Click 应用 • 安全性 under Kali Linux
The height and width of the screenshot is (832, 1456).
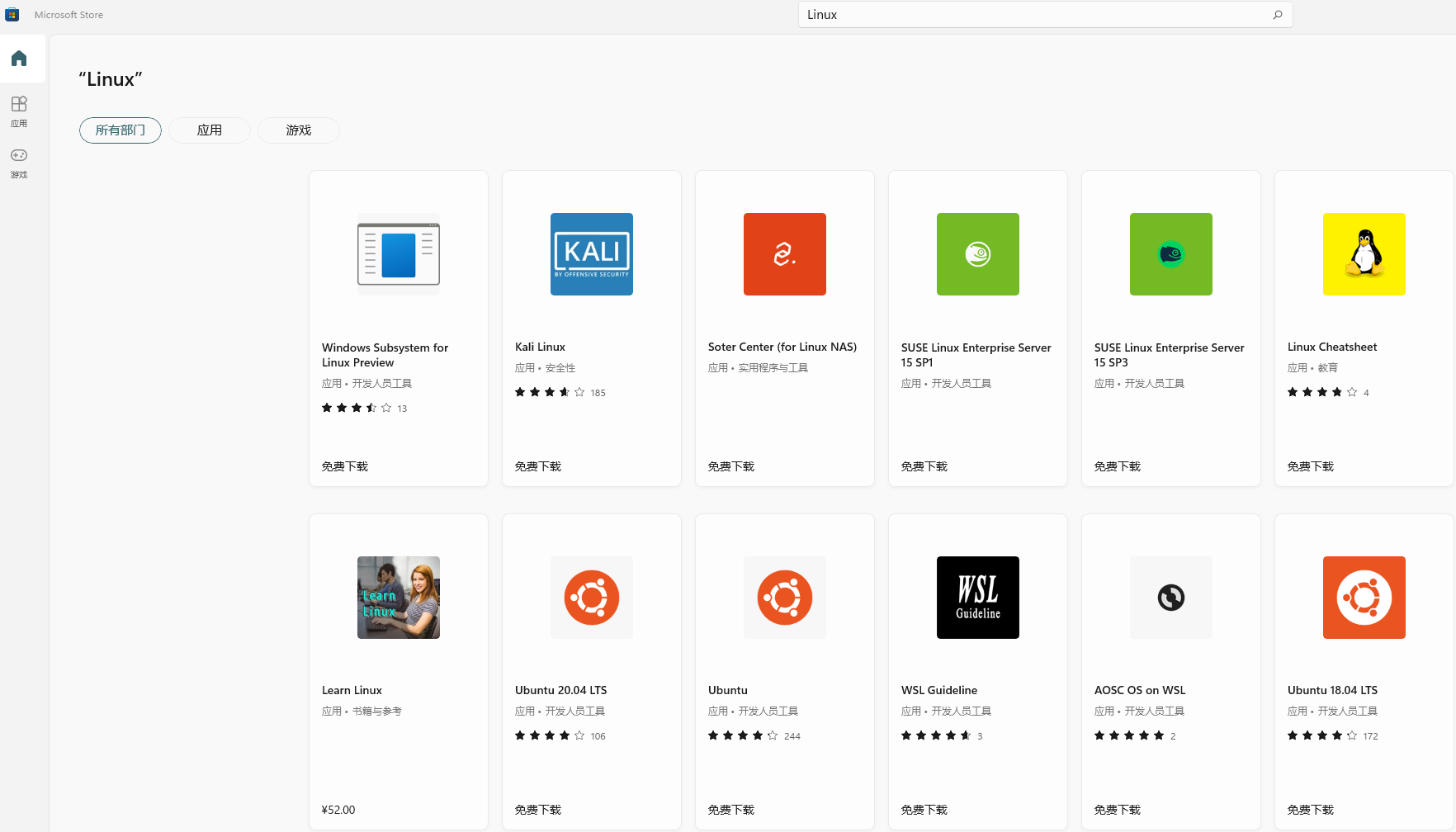coord(545,368)
